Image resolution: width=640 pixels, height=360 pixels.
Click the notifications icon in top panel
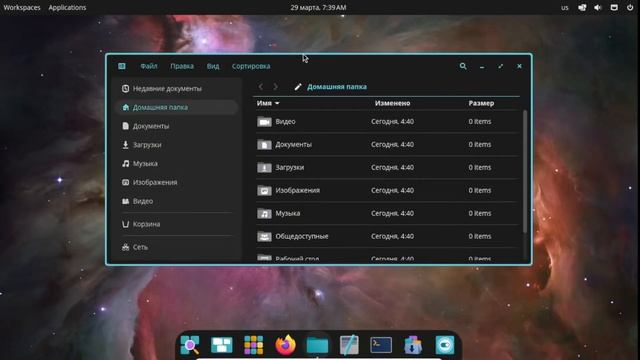tap(614, 7)
